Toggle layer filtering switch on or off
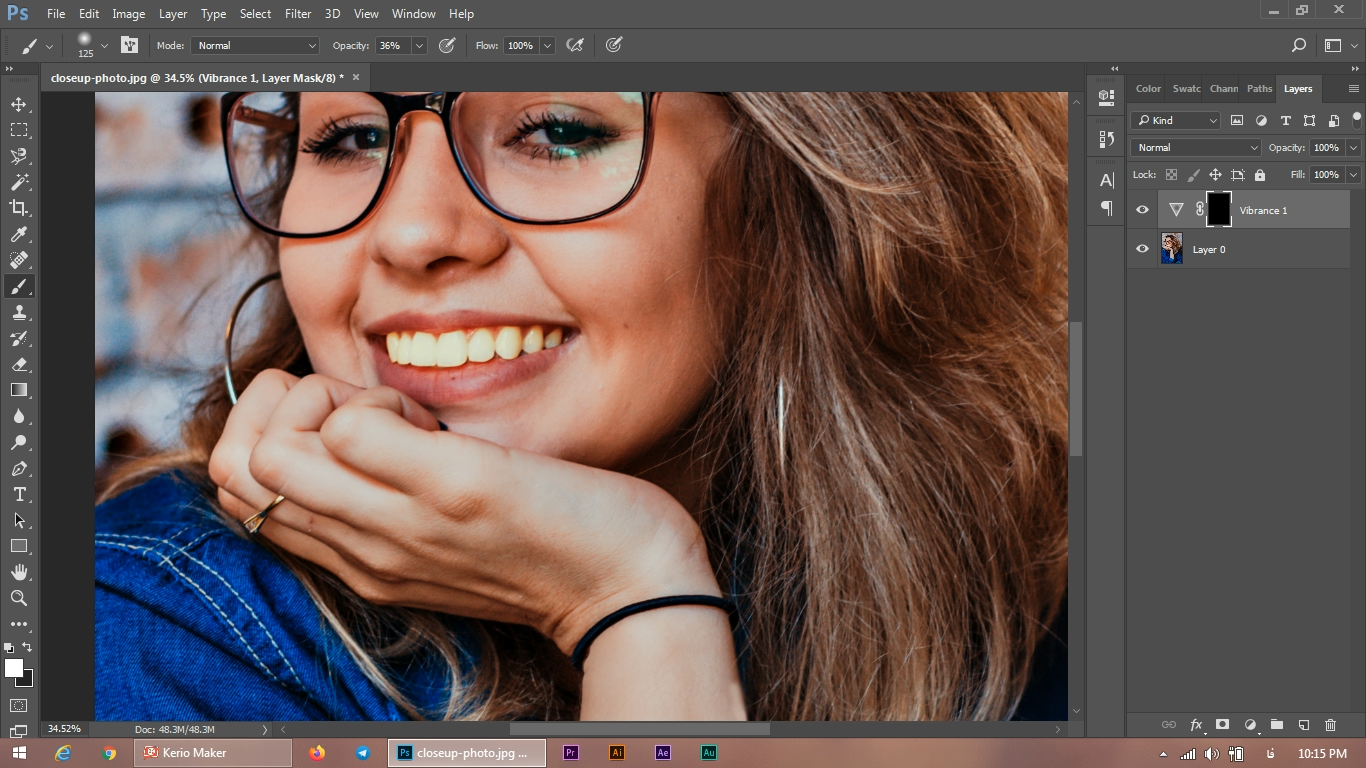 point(1357,119)
